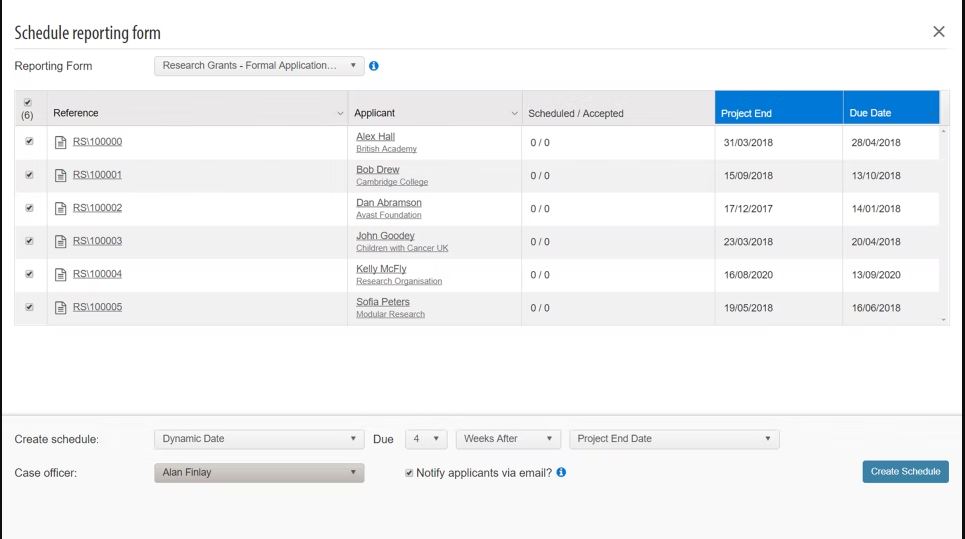The image size is (965, 539).
Task: Disable Notify applicants via email checkbox
Action: pos(409,472)
